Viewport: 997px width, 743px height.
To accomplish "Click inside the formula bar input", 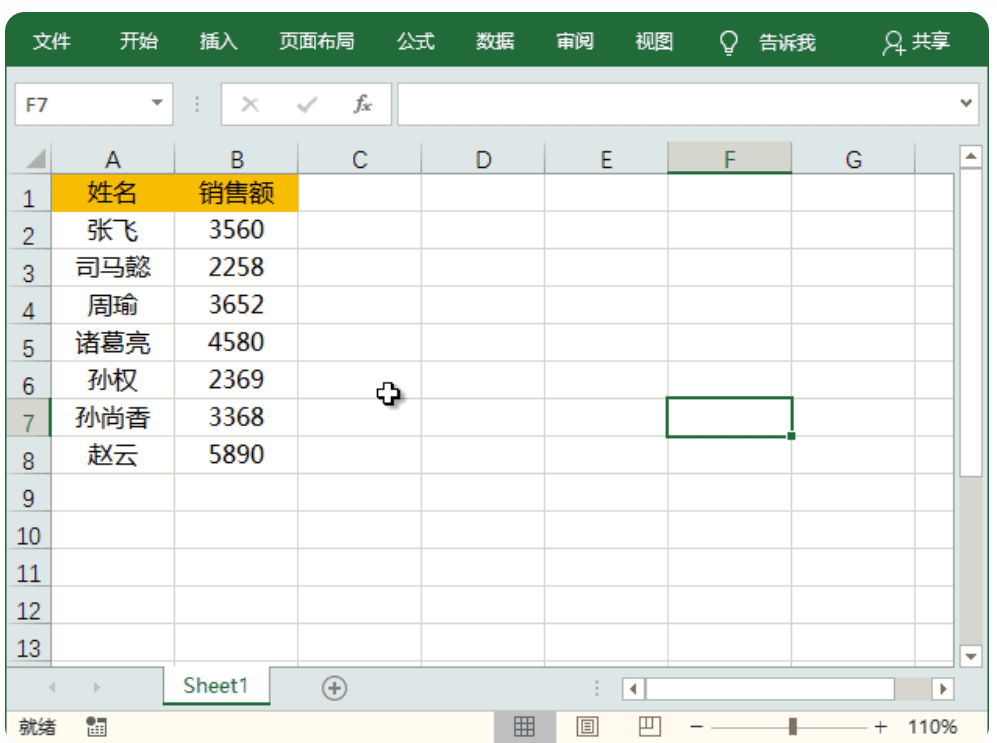I will pos(677,104).
